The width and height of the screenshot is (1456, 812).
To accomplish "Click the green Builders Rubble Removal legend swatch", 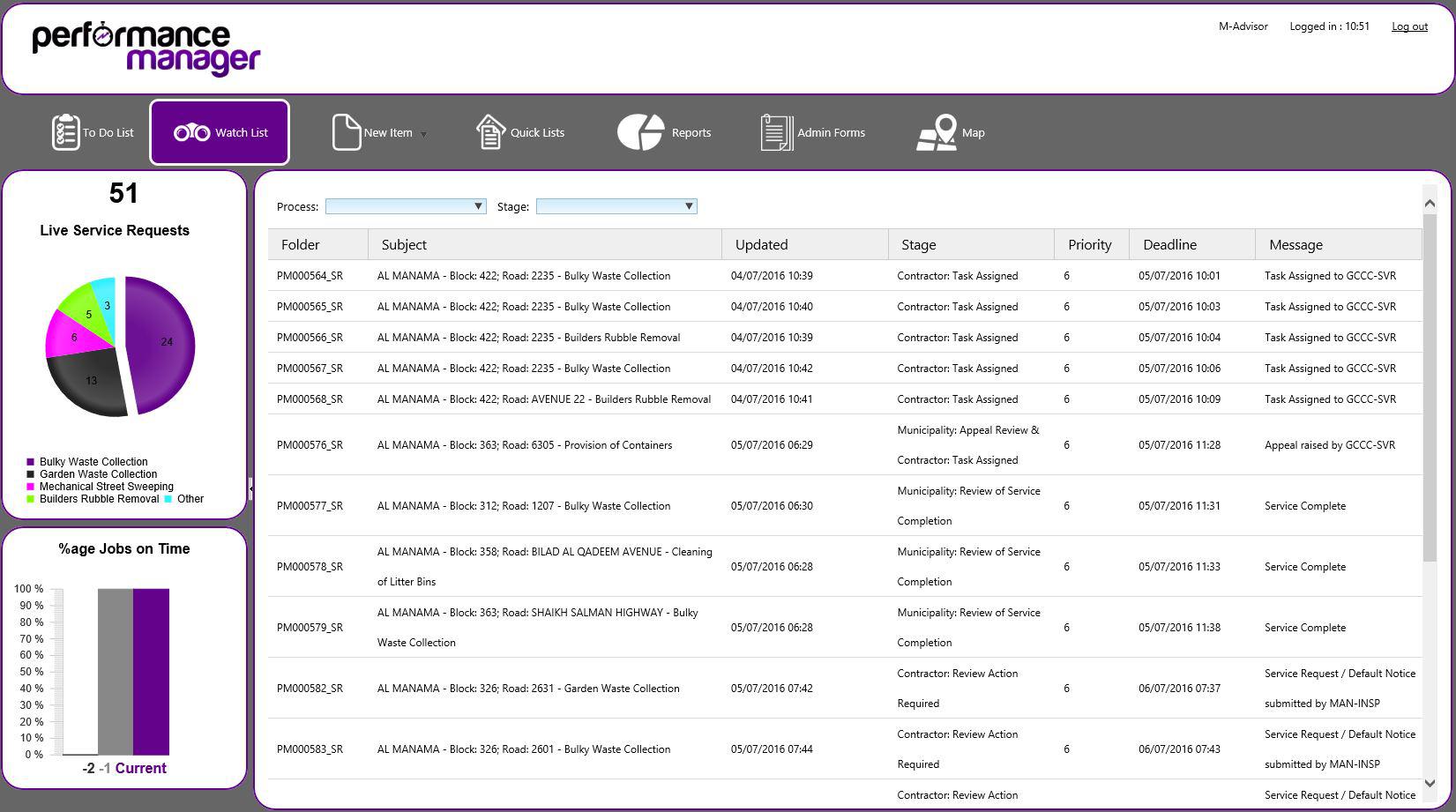I will click(31, 499).
